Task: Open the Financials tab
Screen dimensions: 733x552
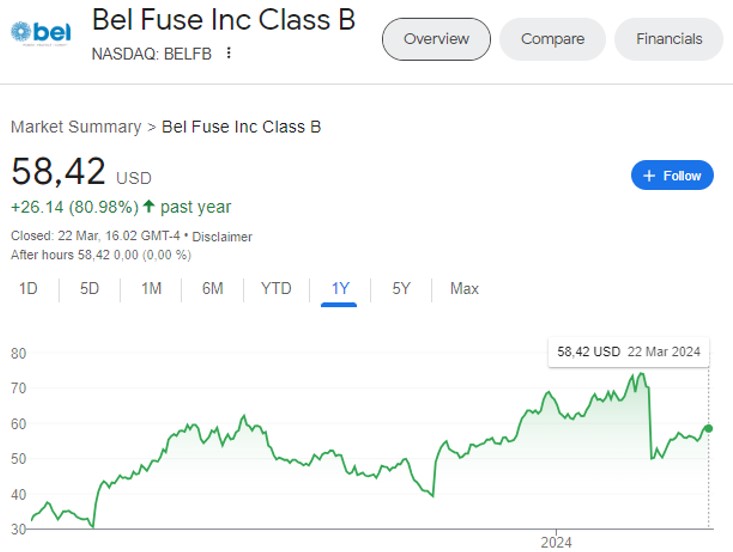Action: (669, 39)
